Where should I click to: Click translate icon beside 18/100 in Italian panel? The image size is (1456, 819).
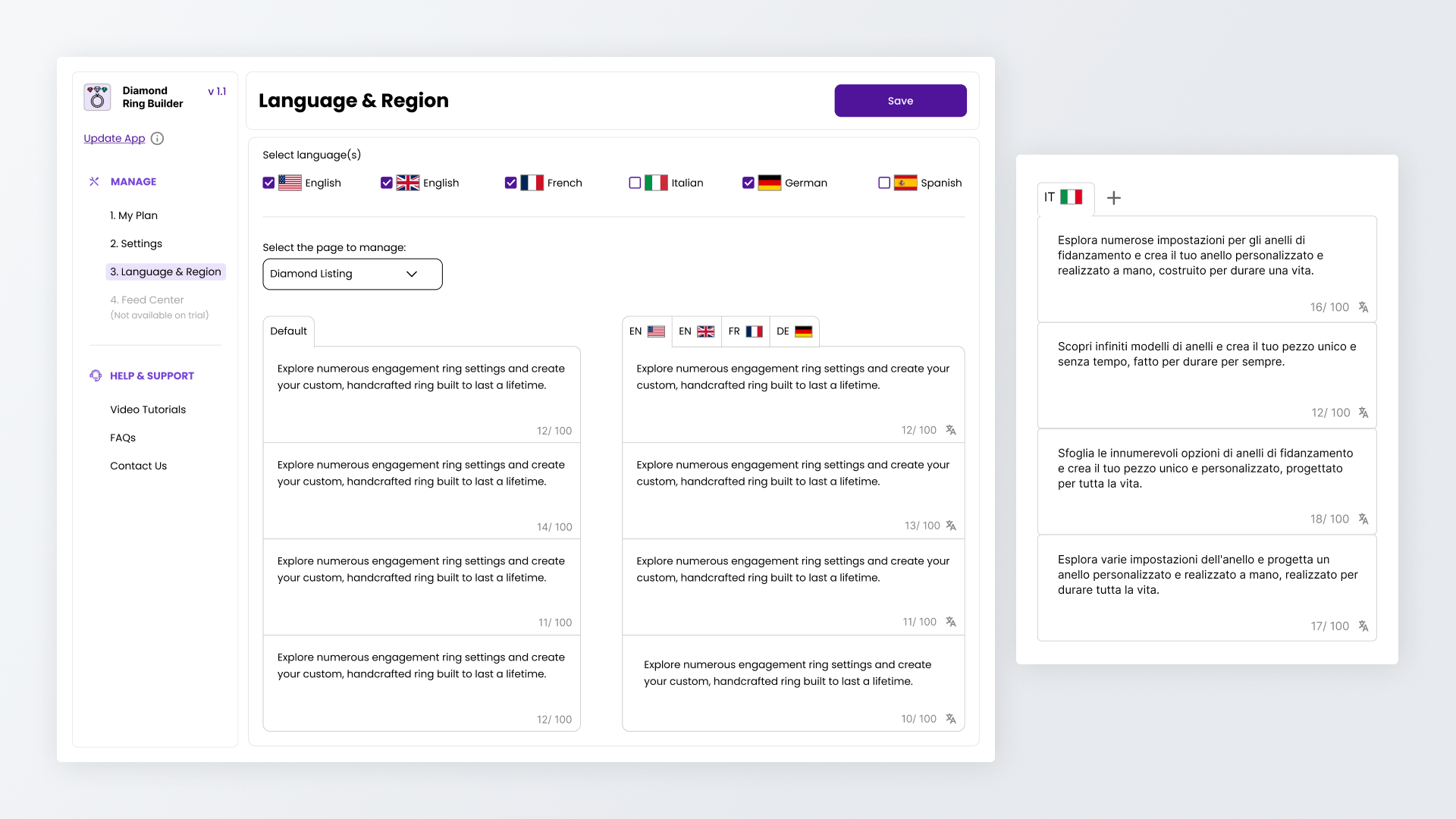(1363, 519)
